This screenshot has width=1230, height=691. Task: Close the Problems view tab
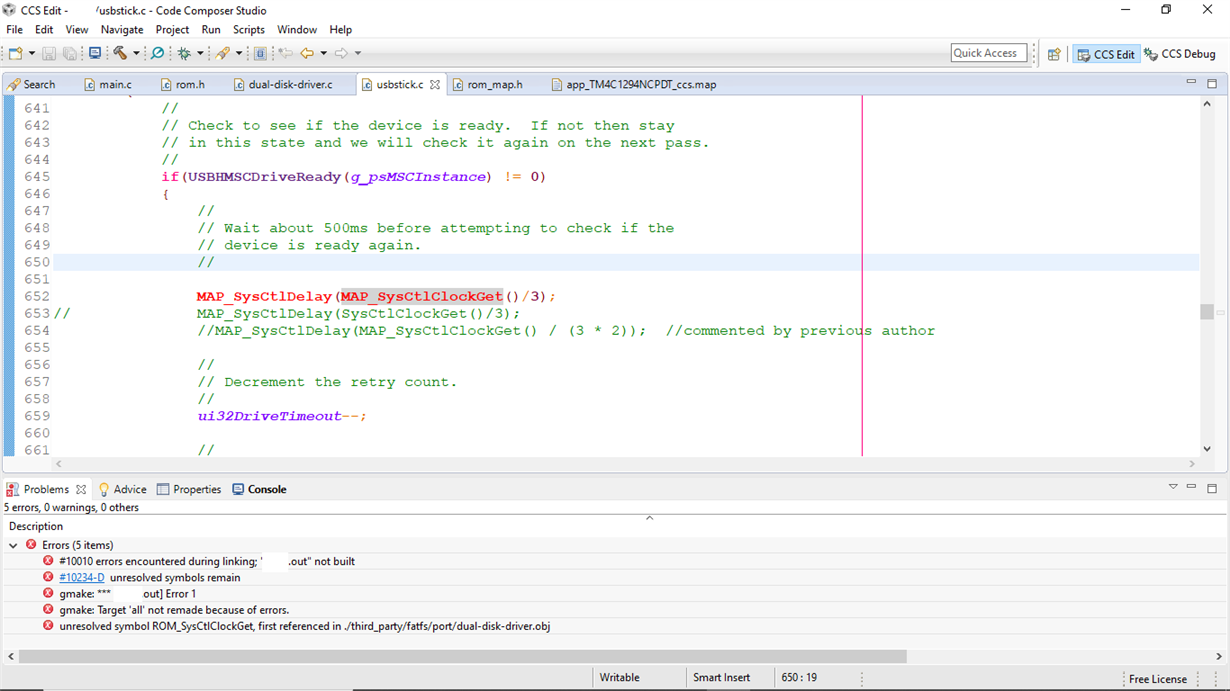81,489
